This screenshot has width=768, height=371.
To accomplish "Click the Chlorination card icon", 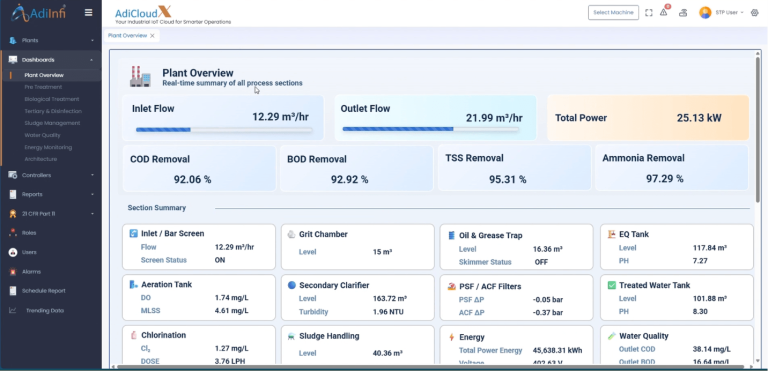I will 134,335.
